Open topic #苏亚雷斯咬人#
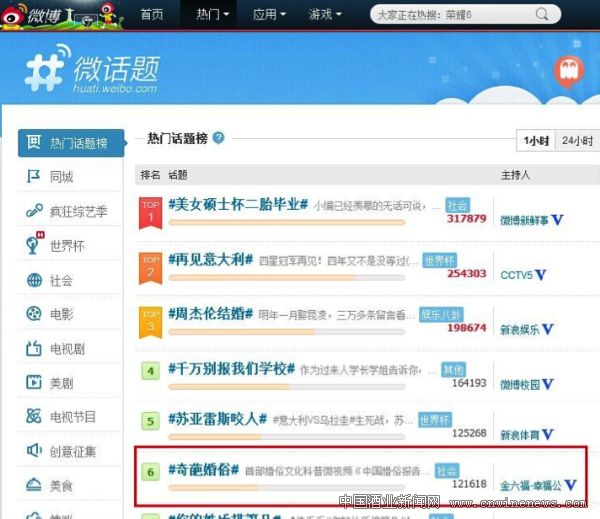This screenshot has height=519, width=600. [x=217, y=419]
